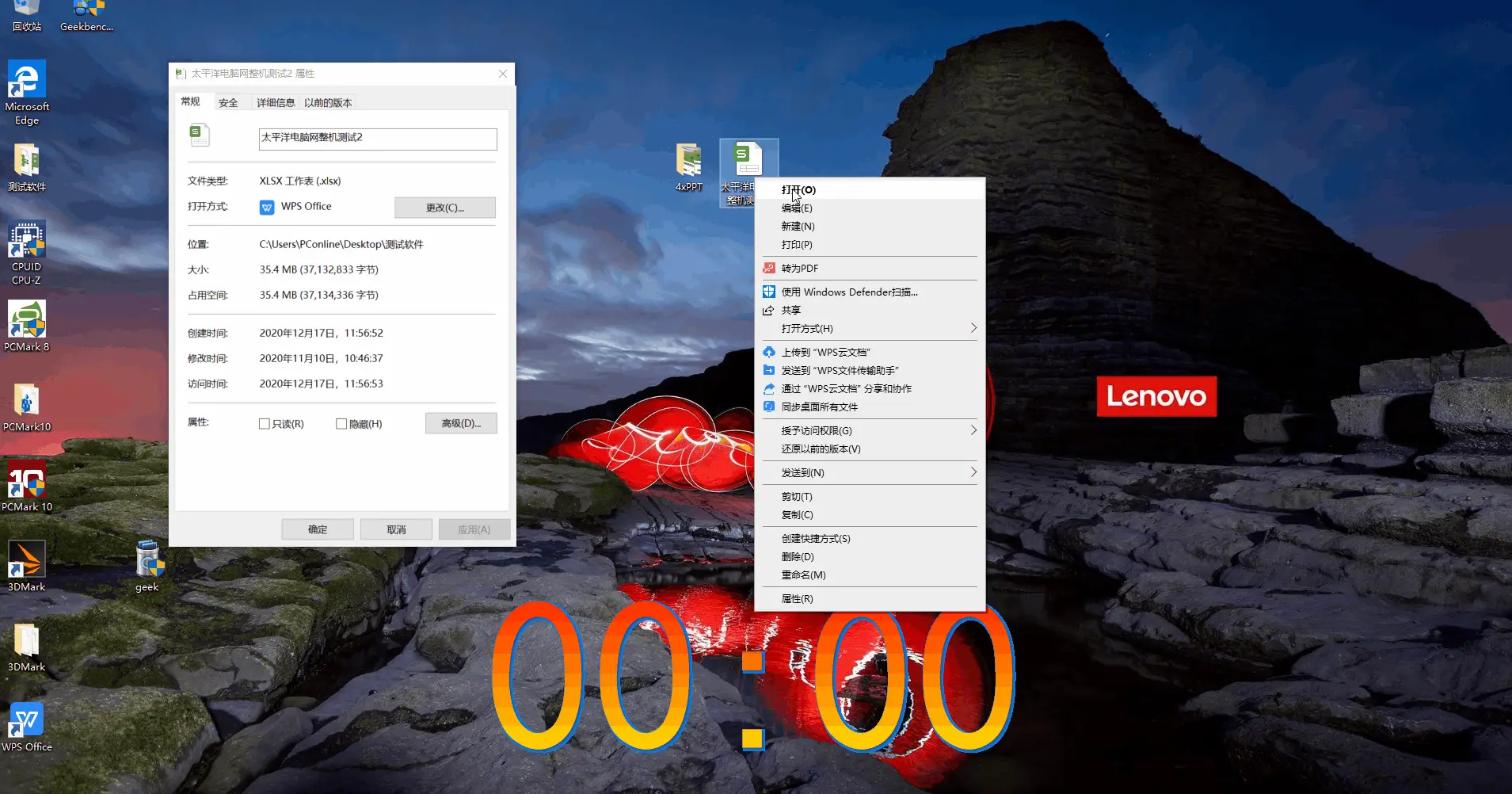Open the Microsoft Edge desktop shortcut
1512x794 pixels.
click(27, 93)
